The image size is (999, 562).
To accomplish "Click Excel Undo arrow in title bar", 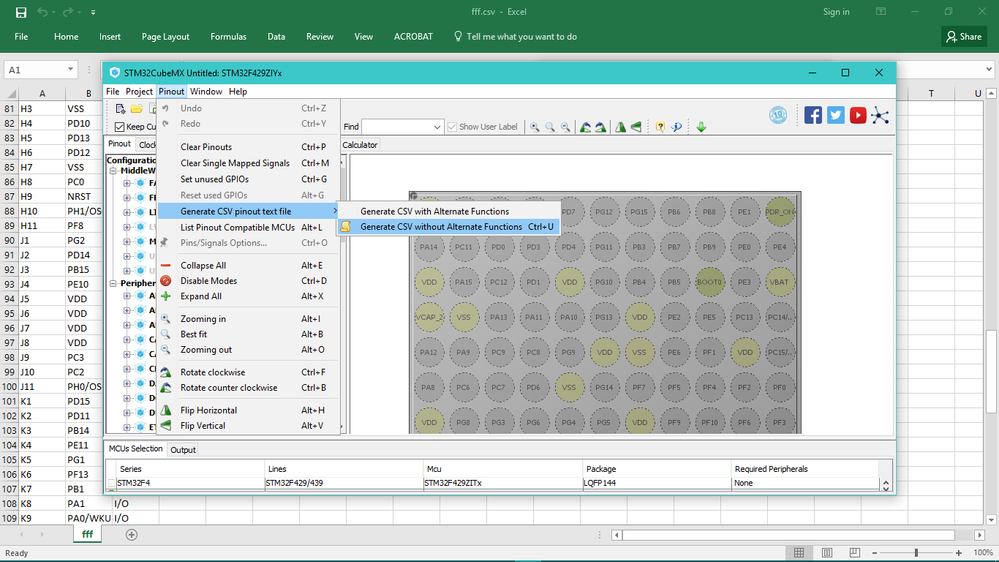I will tap(42, 12).
